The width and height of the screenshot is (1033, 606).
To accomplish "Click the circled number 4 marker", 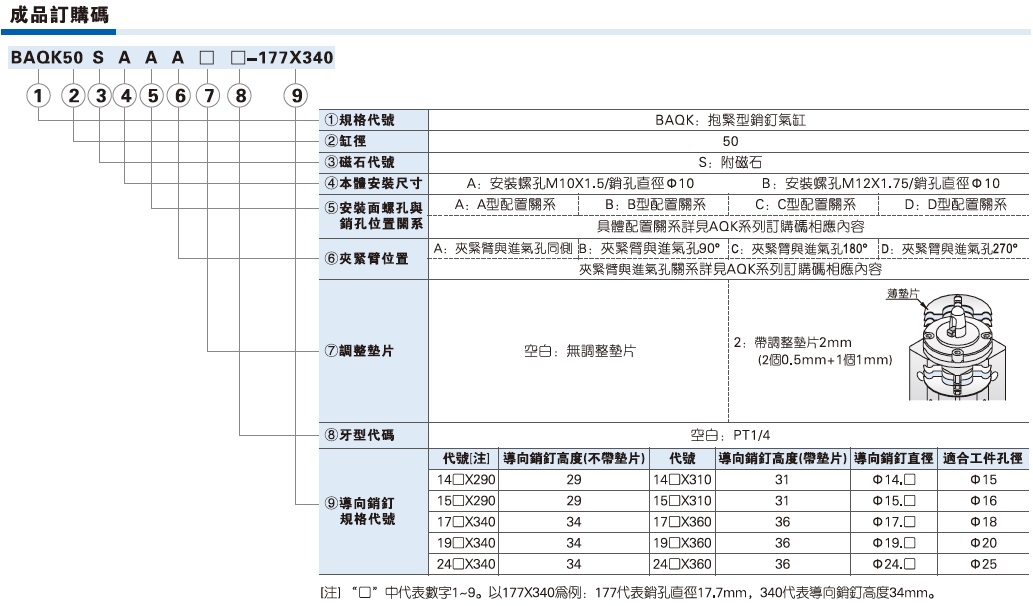I will coord(125,96).
